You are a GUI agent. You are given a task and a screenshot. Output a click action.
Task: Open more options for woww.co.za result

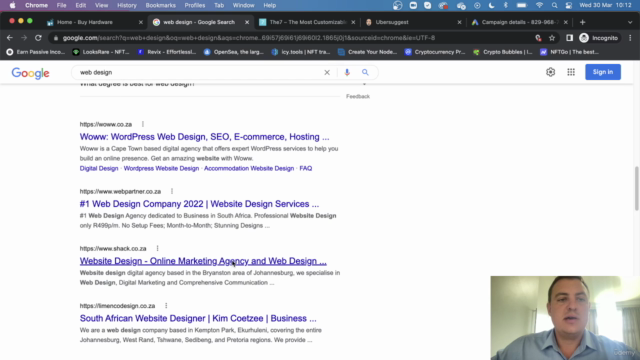[x=143, y=124]
